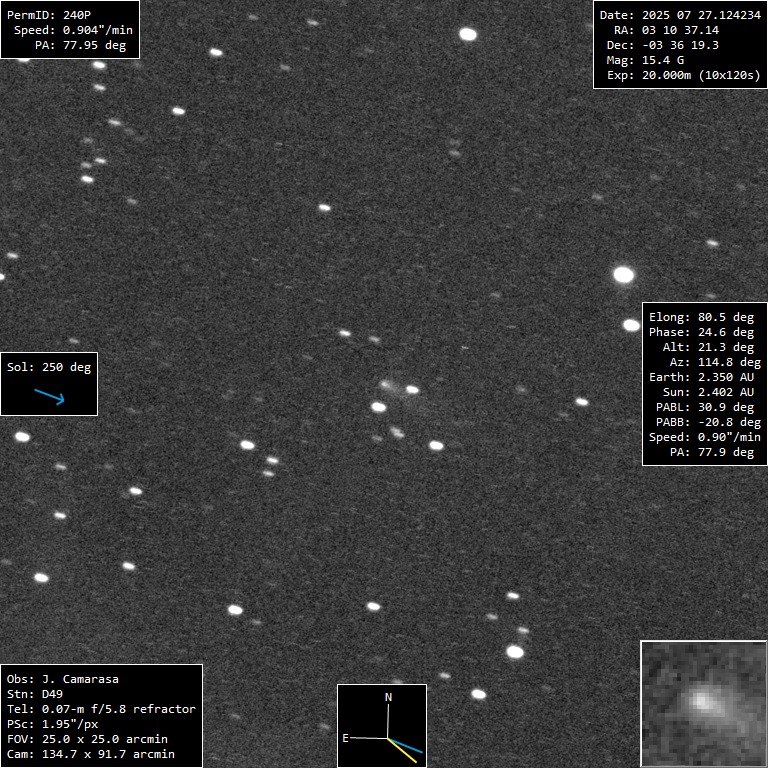Click the 'Sun: 2.402 AU' line
The width and height of the screenshot is (768, 768).
[708, 392]
